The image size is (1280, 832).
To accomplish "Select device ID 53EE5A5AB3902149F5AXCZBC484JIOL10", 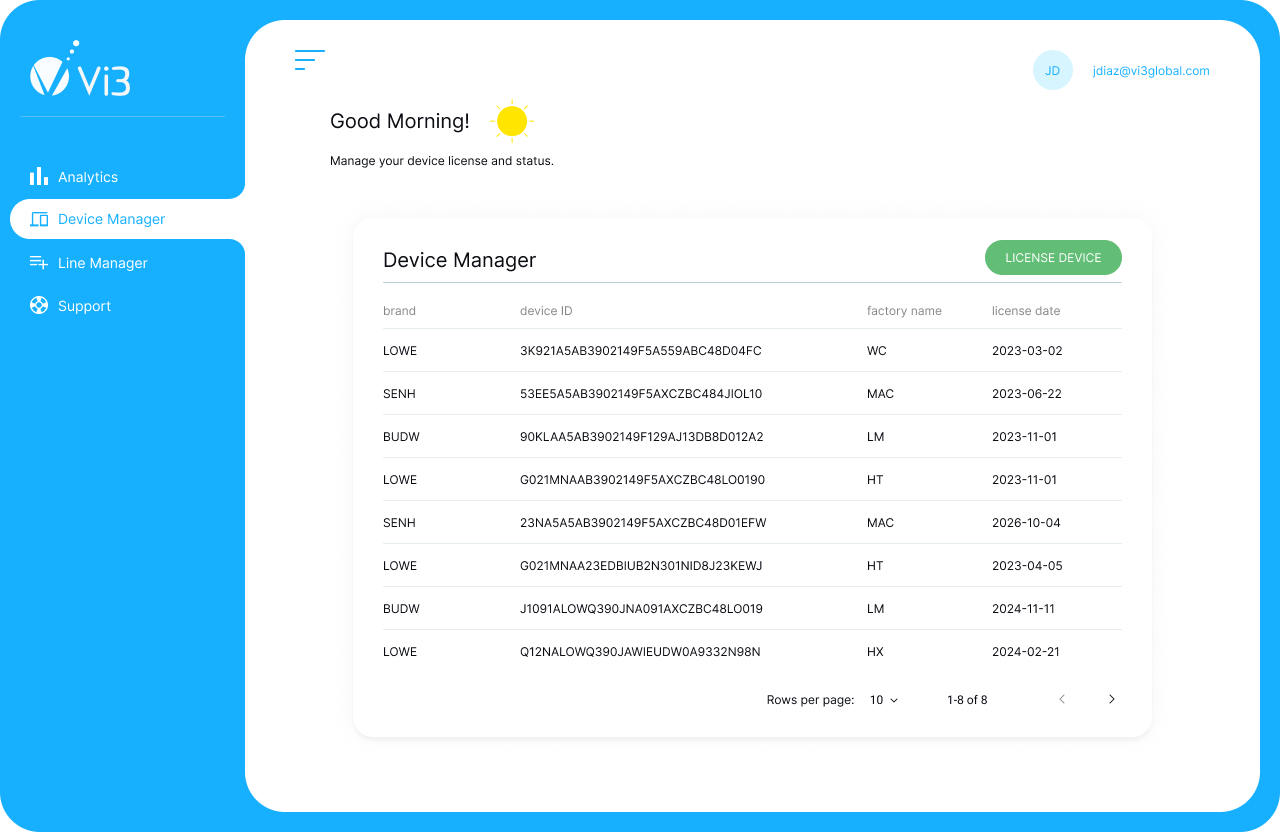I will point(641,394).
